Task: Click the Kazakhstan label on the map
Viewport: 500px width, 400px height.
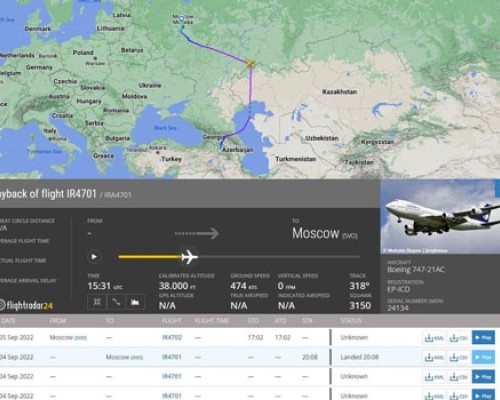Action: tap(340, 92)
